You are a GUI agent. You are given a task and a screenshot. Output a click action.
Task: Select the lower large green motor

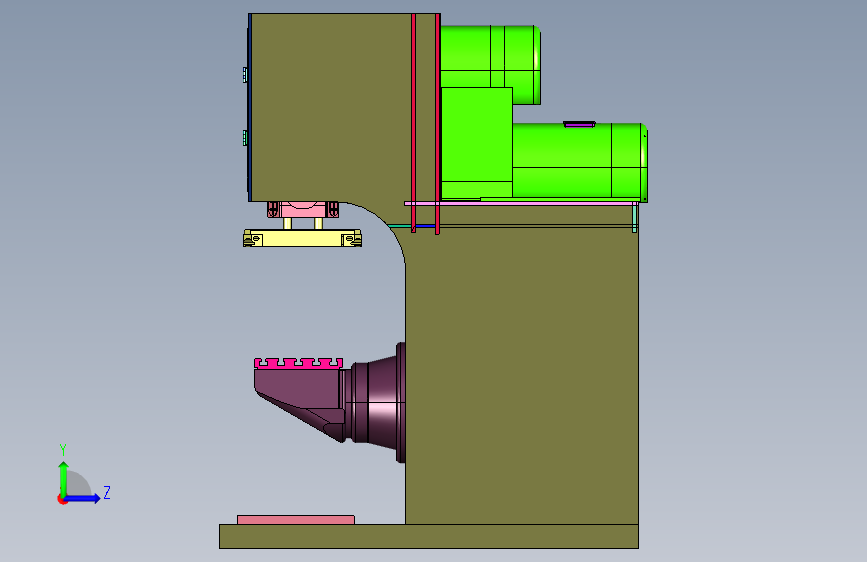(579, 162)
